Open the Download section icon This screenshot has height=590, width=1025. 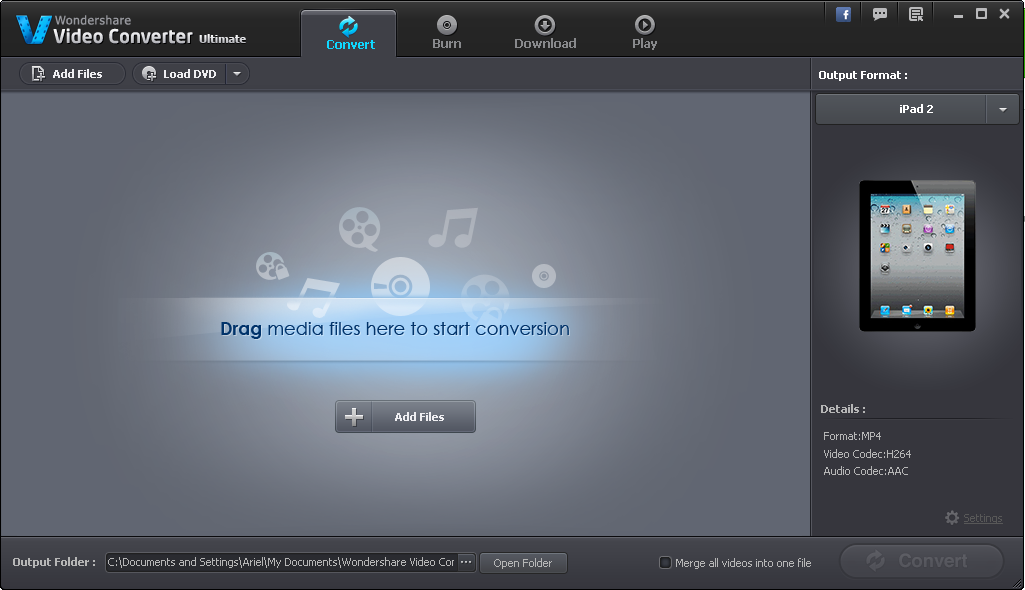pyautogui.click(x=544, y=23)
